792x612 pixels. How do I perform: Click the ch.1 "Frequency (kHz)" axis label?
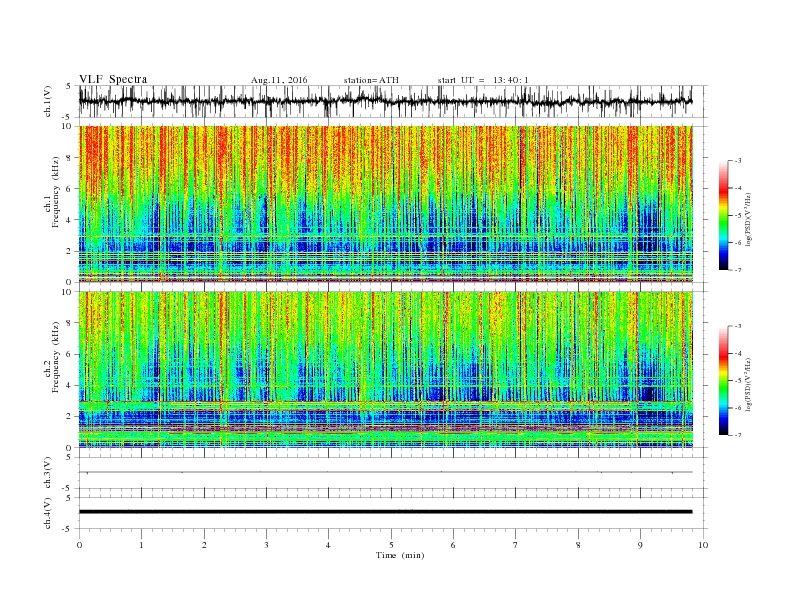[56, 192]
